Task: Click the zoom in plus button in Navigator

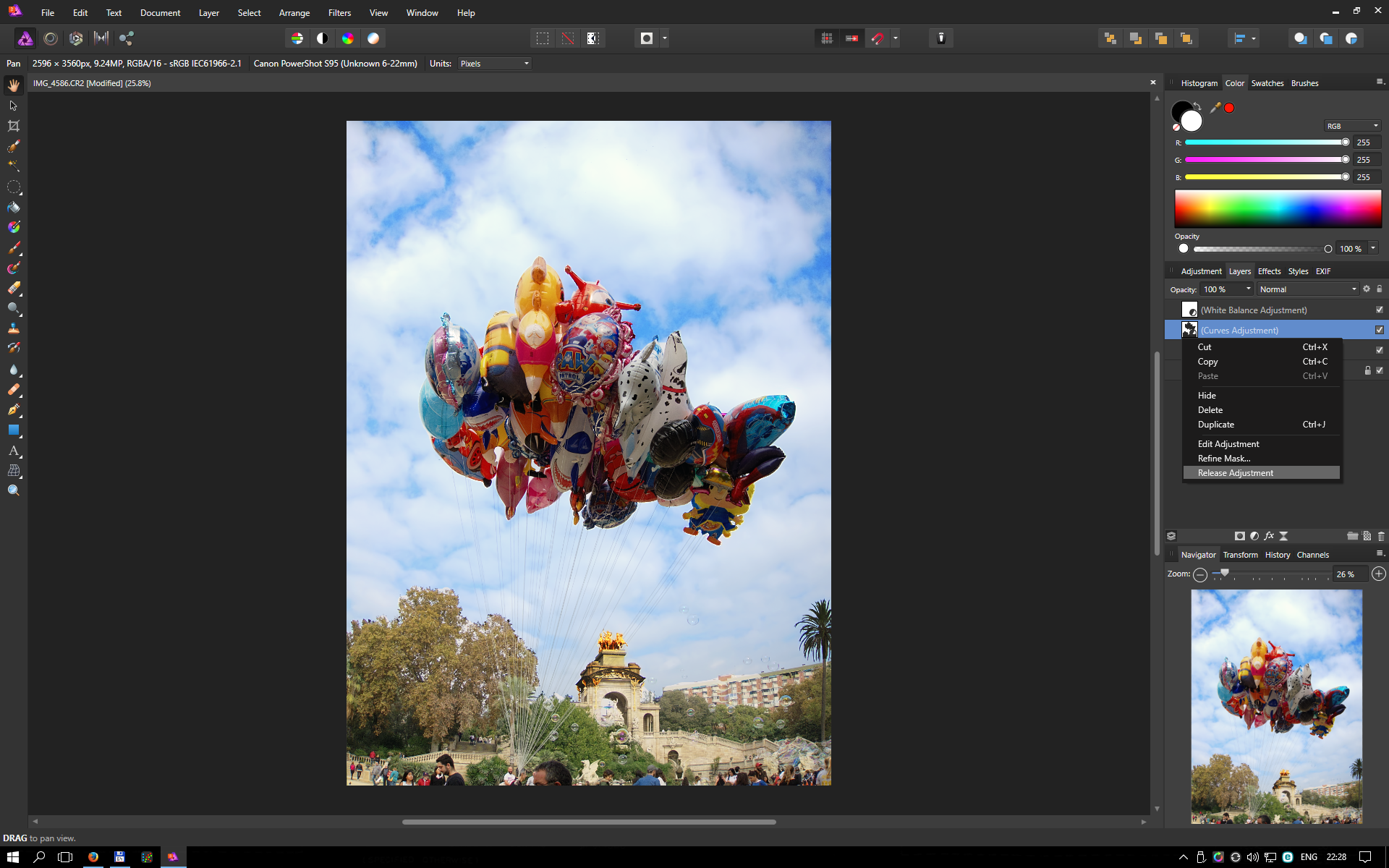Action: [1379, 574]
